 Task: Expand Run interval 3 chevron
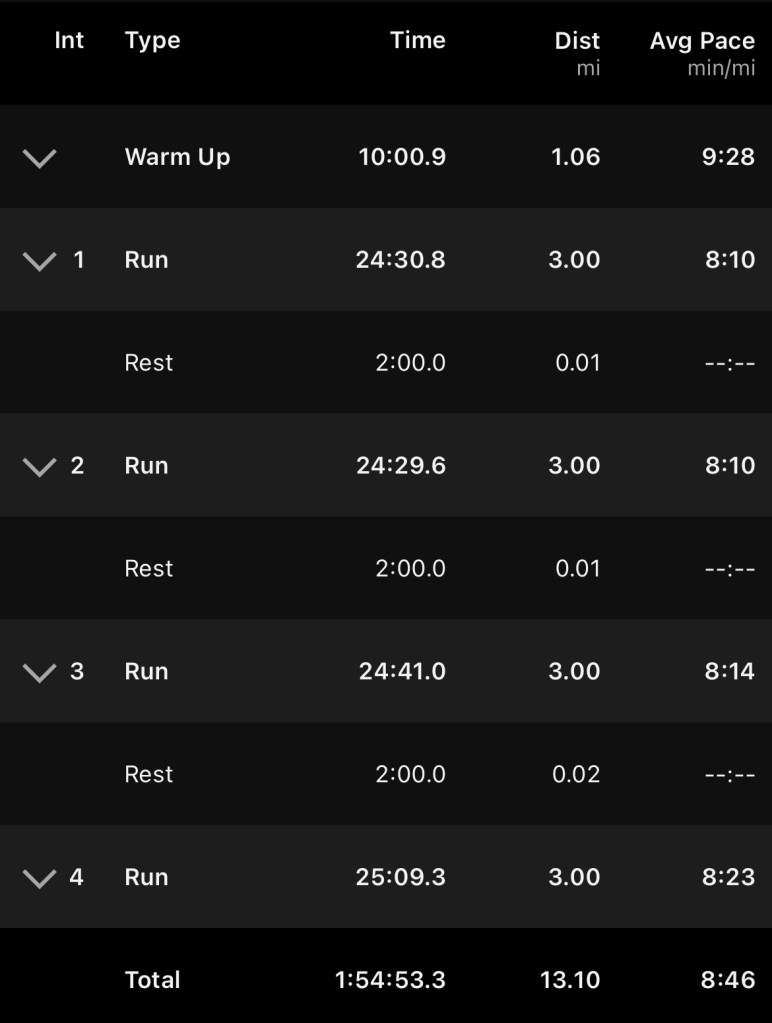pos(39,673)
